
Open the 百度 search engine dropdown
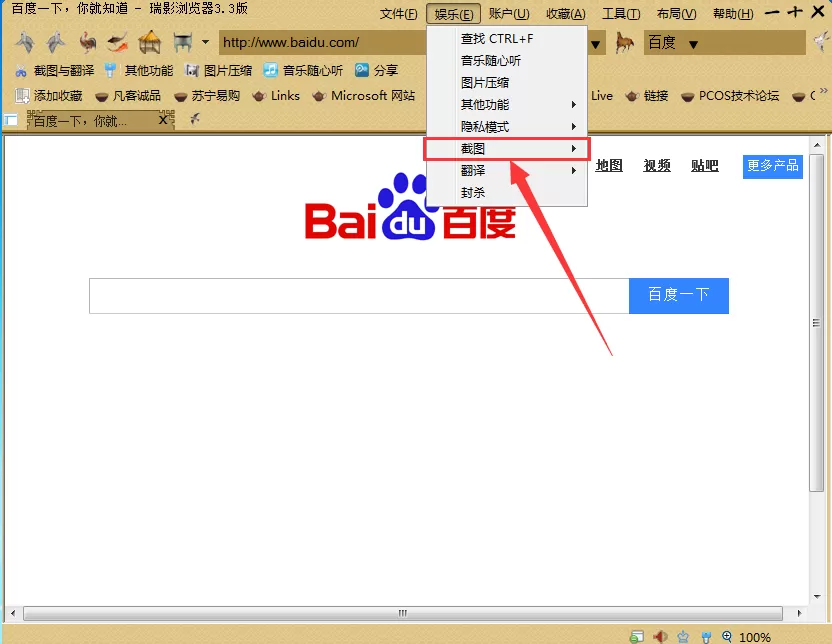(x=693, y=45)
